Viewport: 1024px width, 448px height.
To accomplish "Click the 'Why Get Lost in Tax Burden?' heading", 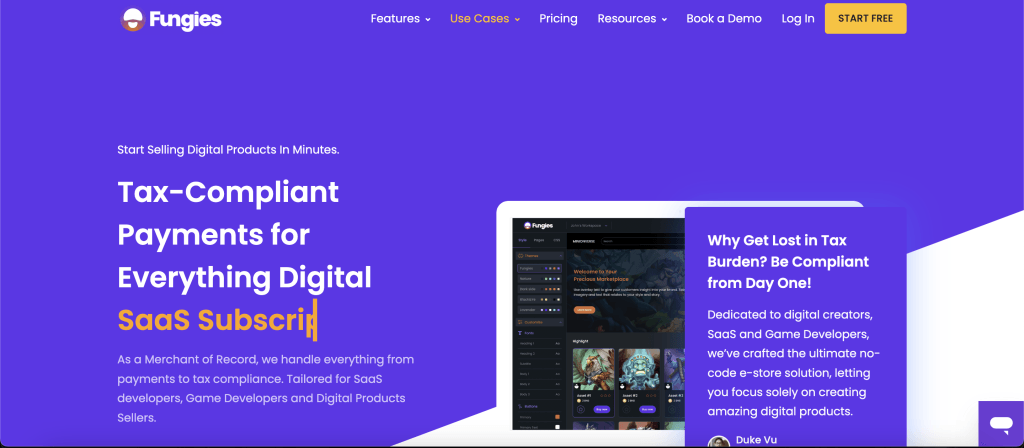I will coord(788,262).
